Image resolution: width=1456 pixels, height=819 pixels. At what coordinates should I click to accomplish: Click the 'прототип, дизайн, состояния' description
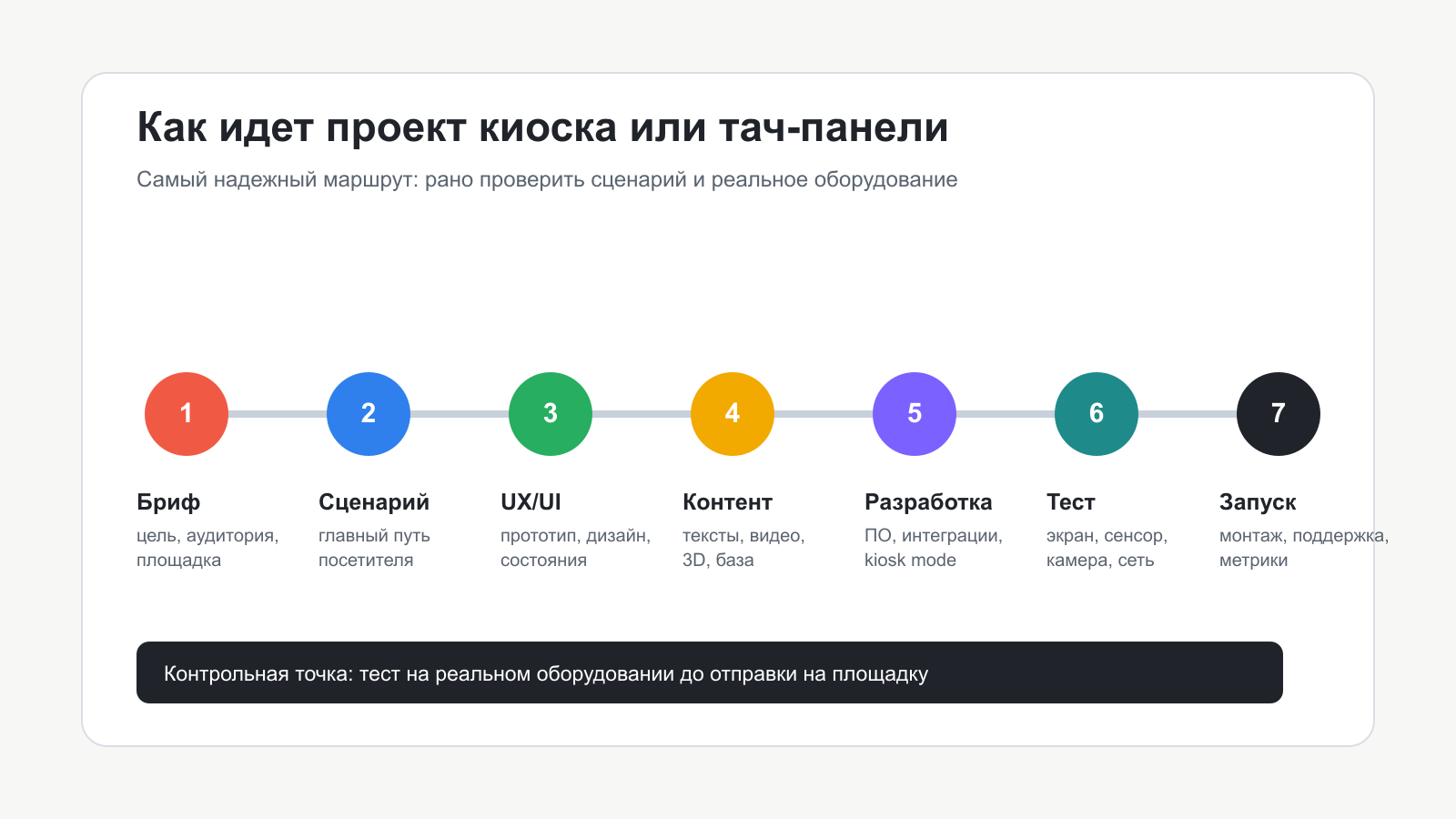[575, 548]
